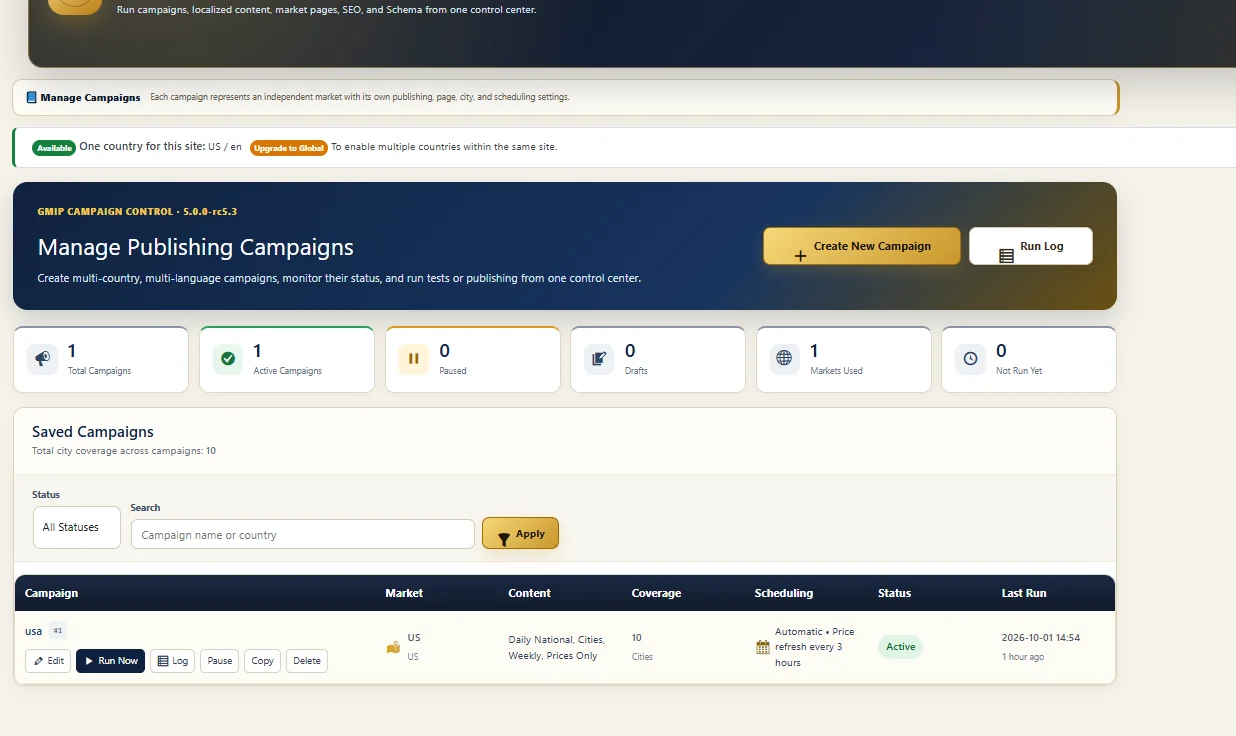The height and width of the screenshot is (736, 1236).
Task: Click 'Daily National, Cities, Weekly, Prices Only' content cell
Action: pyautogui.click(x=556, y=648)
